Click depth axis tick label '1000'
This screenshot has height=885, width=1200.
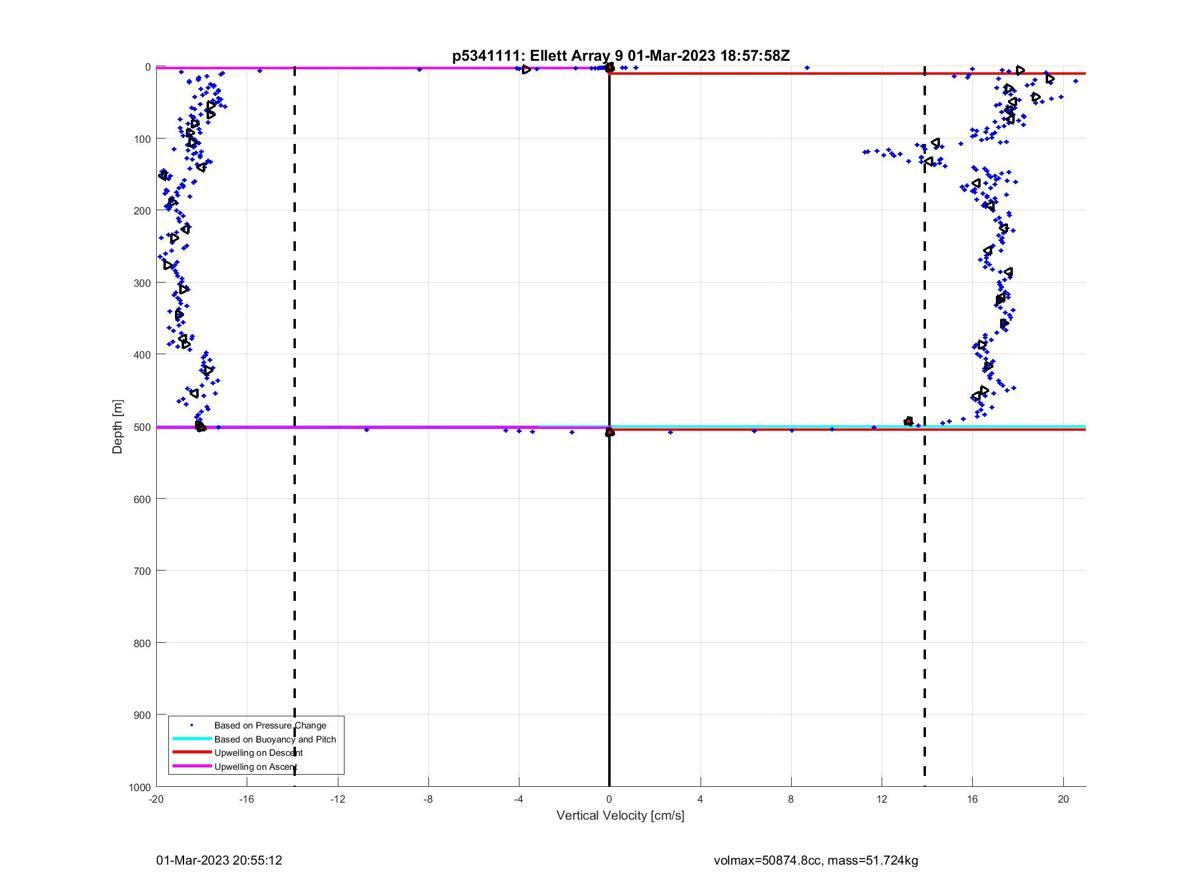coord(139,788)
